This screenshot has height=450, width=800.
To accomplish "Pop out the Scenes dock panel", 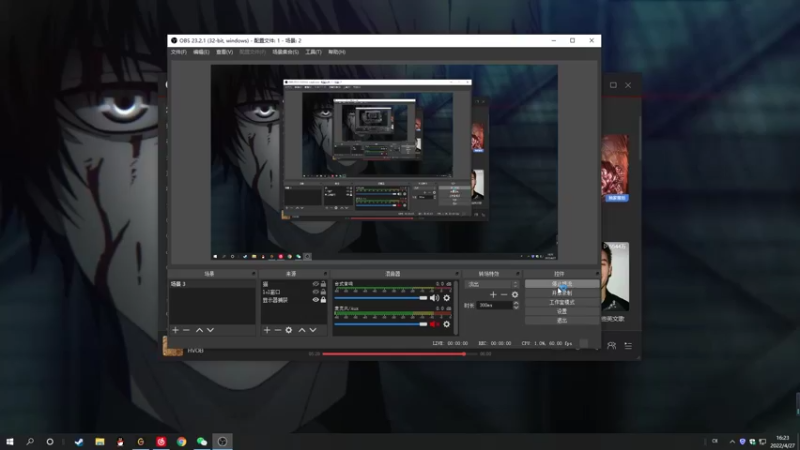I will pos(253,274).
